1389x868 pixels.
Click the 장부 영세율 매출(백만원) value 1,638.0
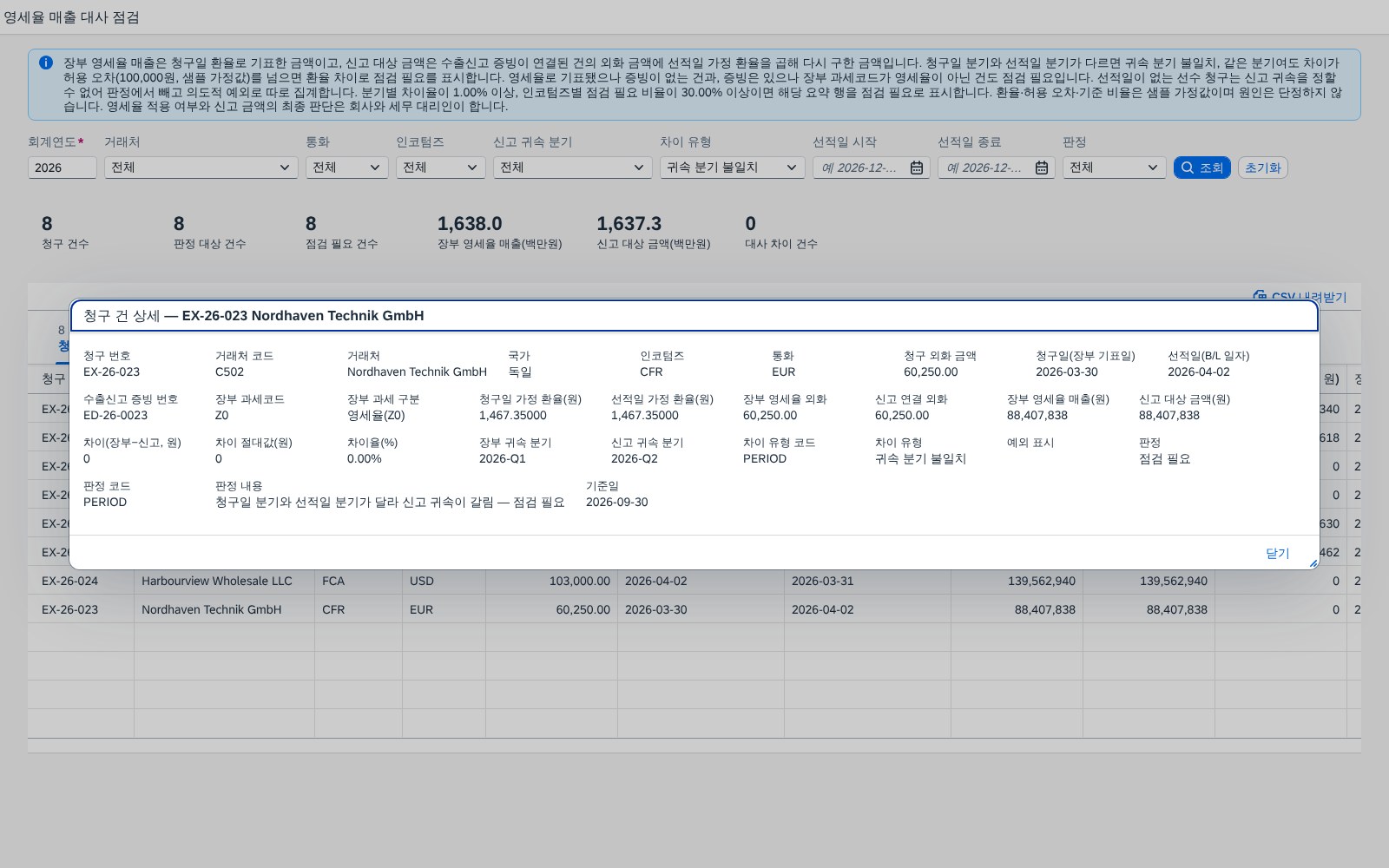pyautogui.click(x=470, y=224)
